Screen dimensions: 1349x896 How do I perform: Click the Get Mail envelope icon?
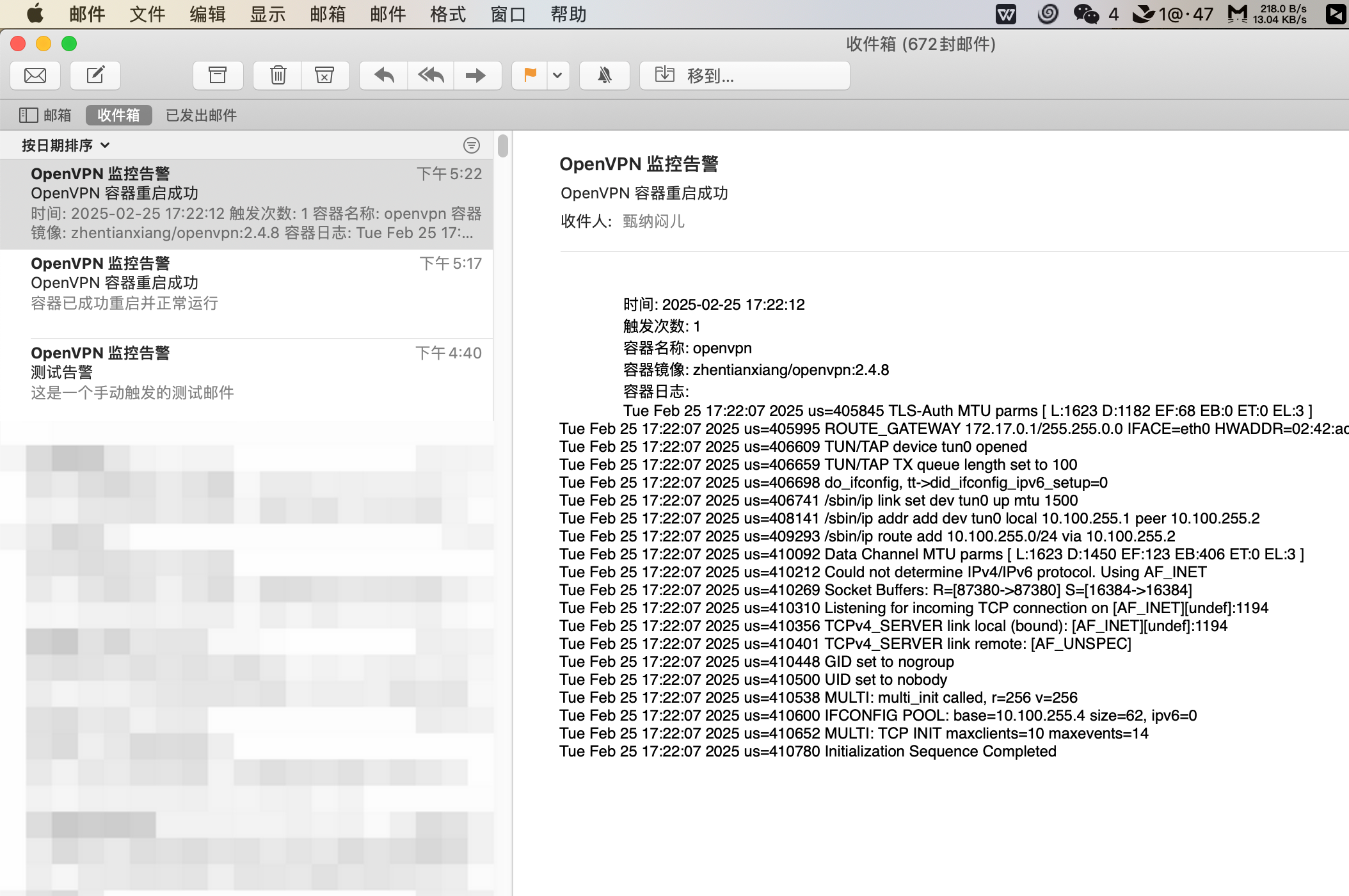point(35,76)
